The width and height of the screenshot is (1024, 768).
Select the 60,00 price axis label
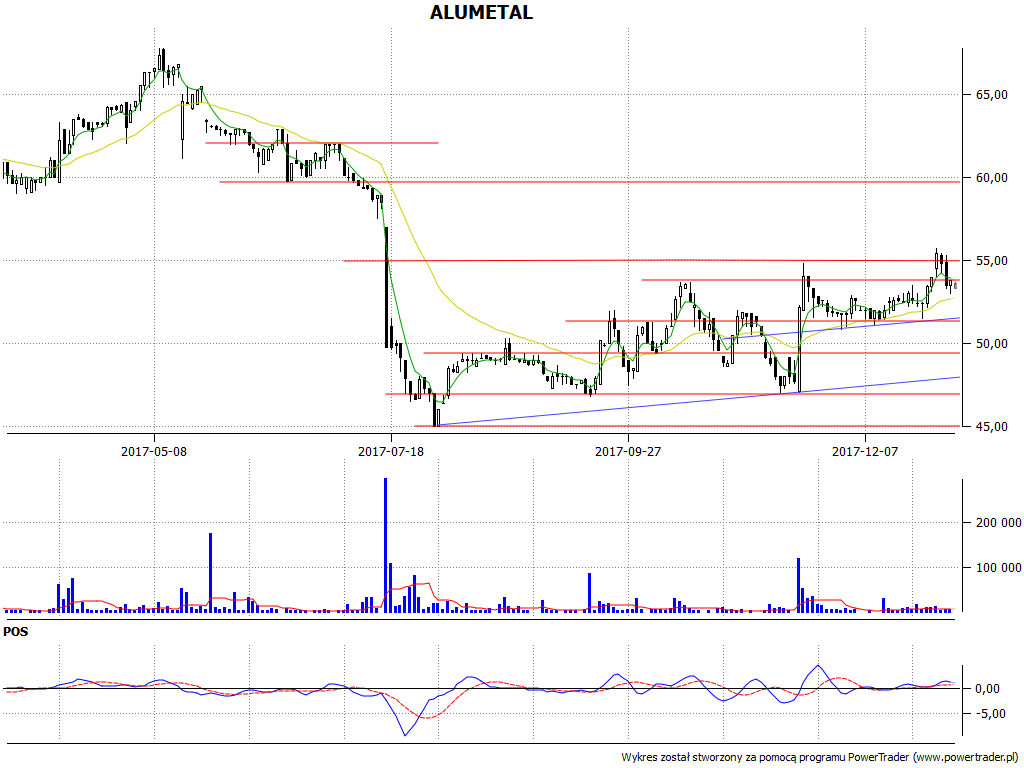pyautogui.click(x=991, y=178)
